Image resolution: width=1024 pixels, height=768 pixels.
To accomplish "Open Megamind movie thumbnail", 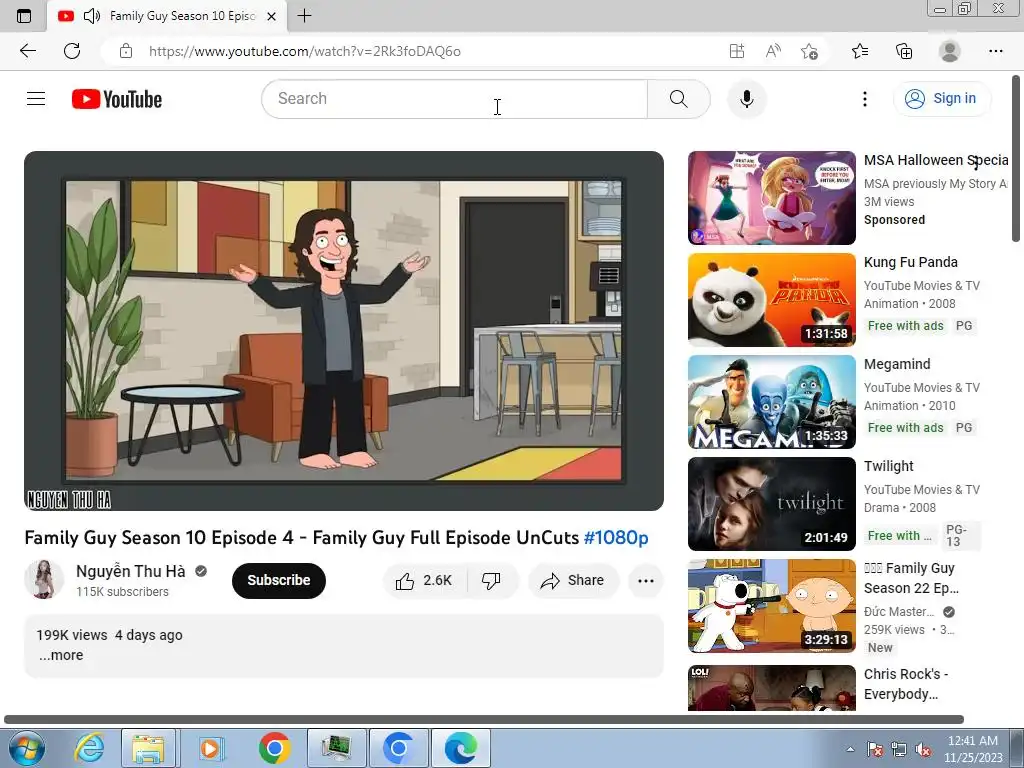I will pyautogui.click(x=771, y=402).
